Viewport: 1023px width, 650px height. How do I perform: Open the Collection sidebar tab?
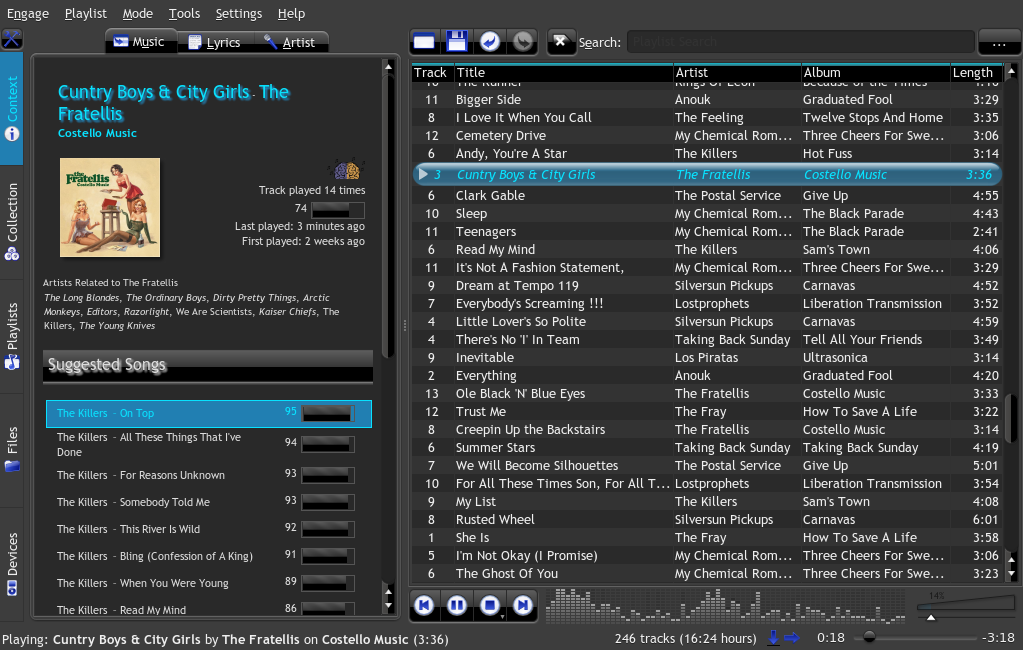(12, 222)
